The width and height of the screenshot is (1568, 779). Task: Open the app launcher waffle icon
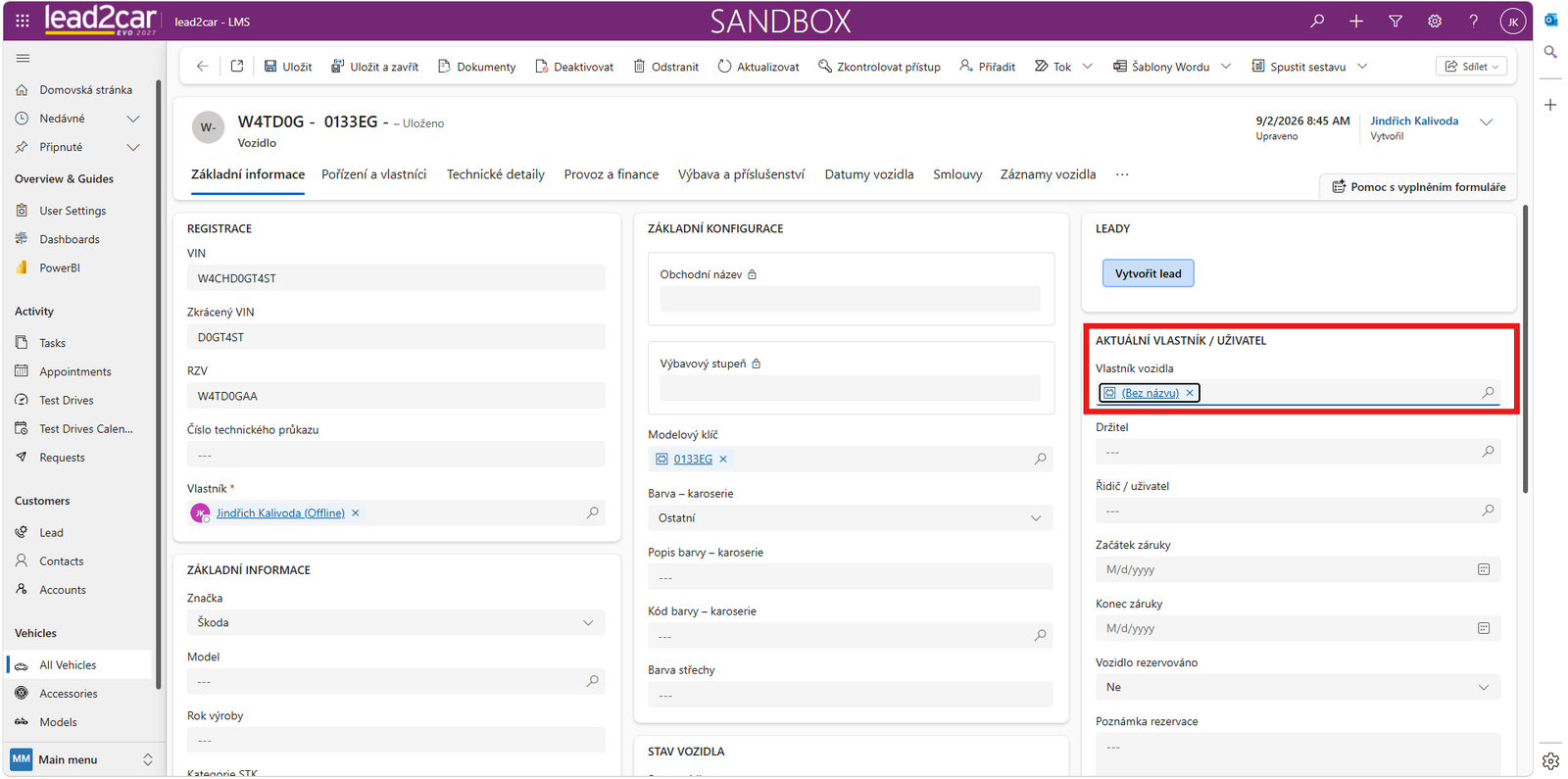pyautogui.click(x=23, y=20)
